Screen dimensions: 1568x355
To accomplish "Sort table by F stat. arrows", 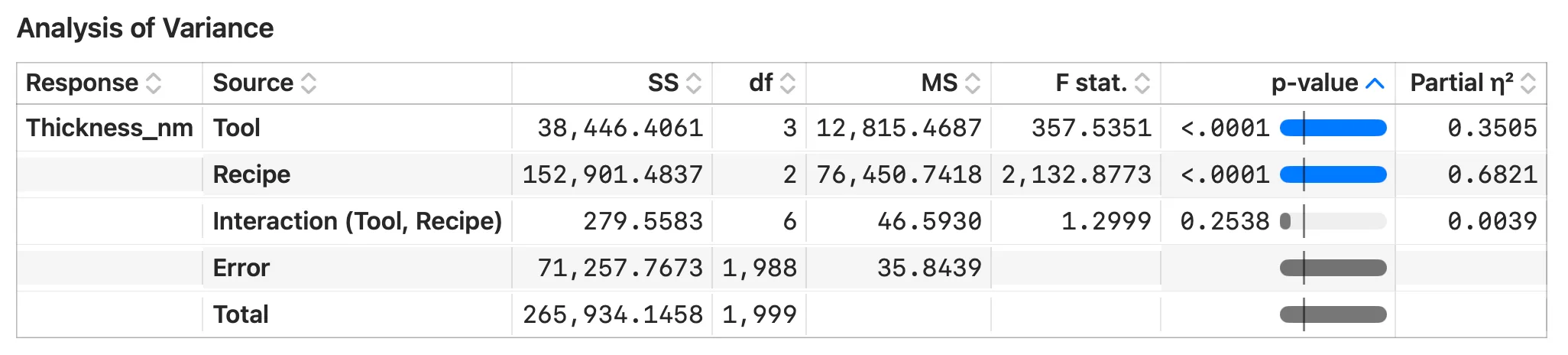I will pos(1142,83).
